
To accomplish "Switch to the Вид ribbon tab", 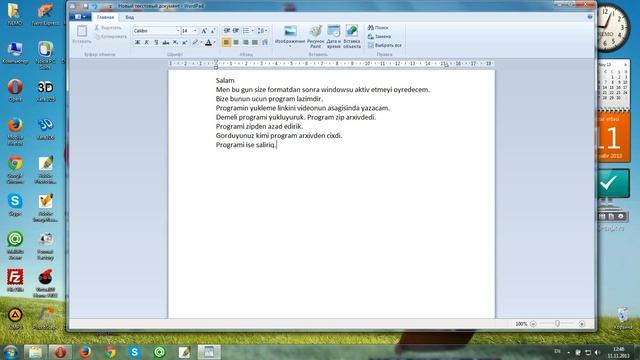I will click(x=129, y=17).
